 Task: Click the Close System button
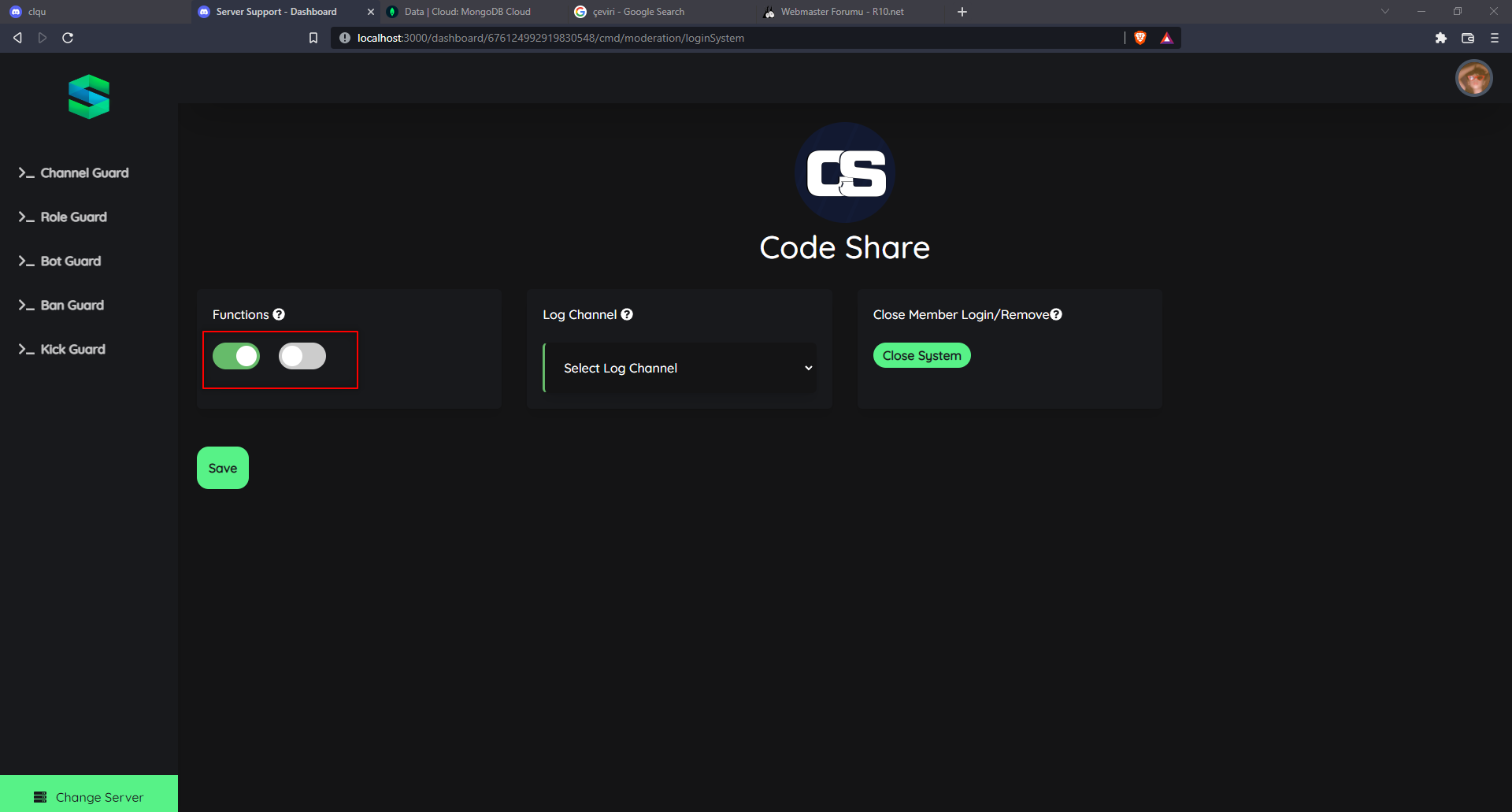pyautogui.click(x=922, y=355)
